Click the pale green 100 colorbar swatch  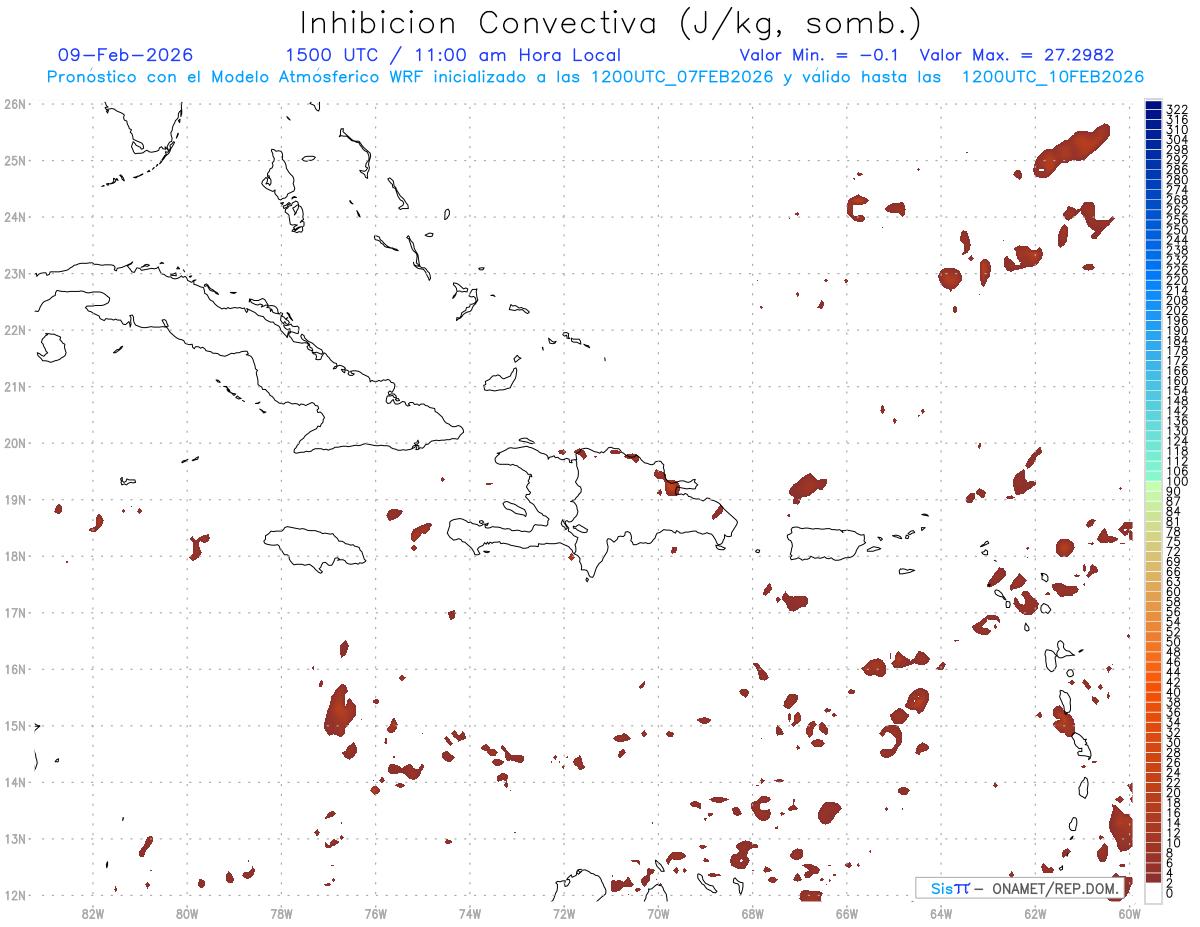1153,484
